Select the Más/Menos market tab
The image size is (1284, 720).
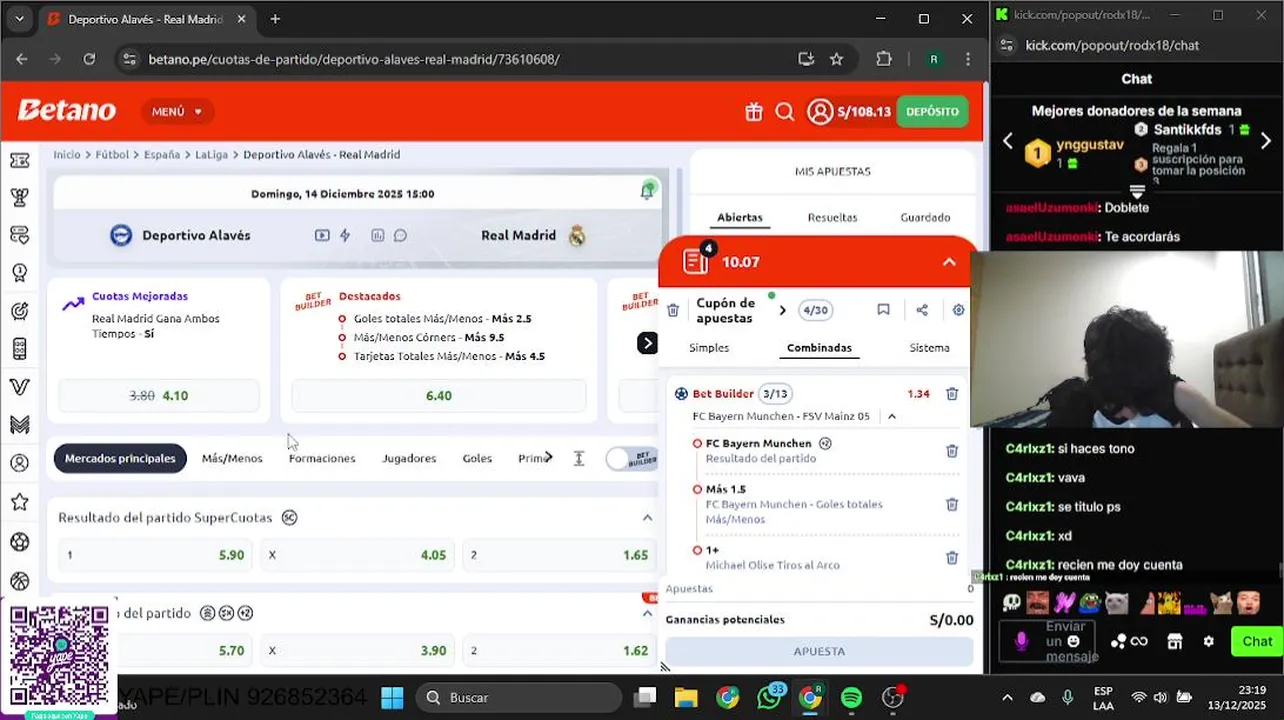pos(232,458)
